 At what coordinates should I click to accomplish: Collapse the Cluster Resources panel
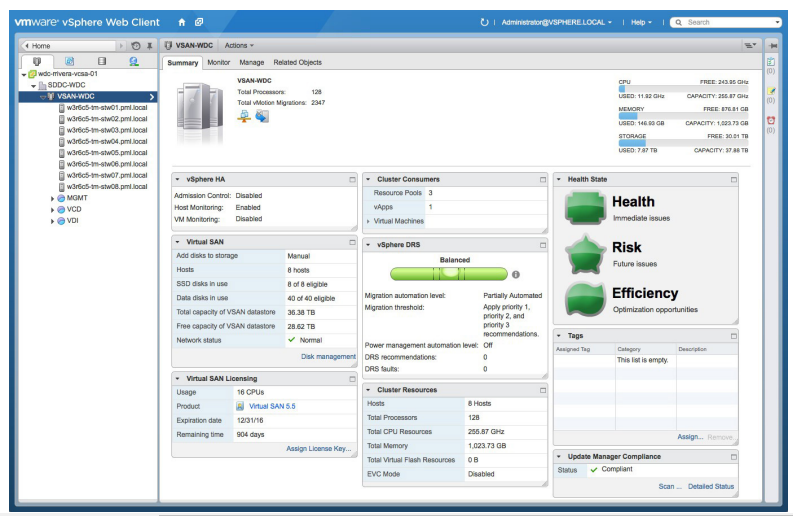(x=368, y=390)
